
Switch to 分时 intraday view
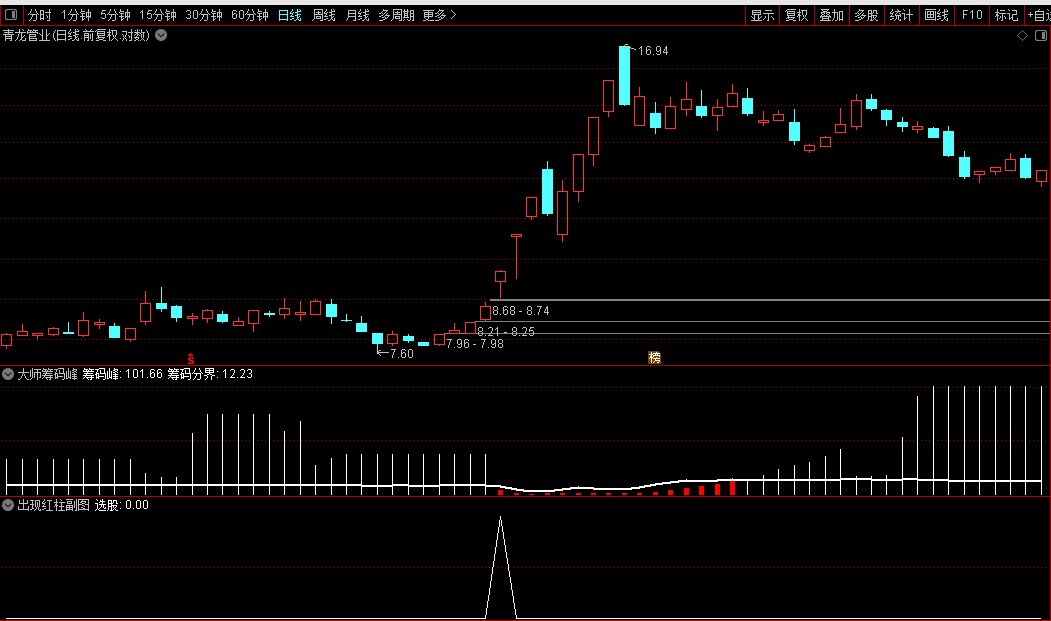pyautogui.click(x=40, y=15)
